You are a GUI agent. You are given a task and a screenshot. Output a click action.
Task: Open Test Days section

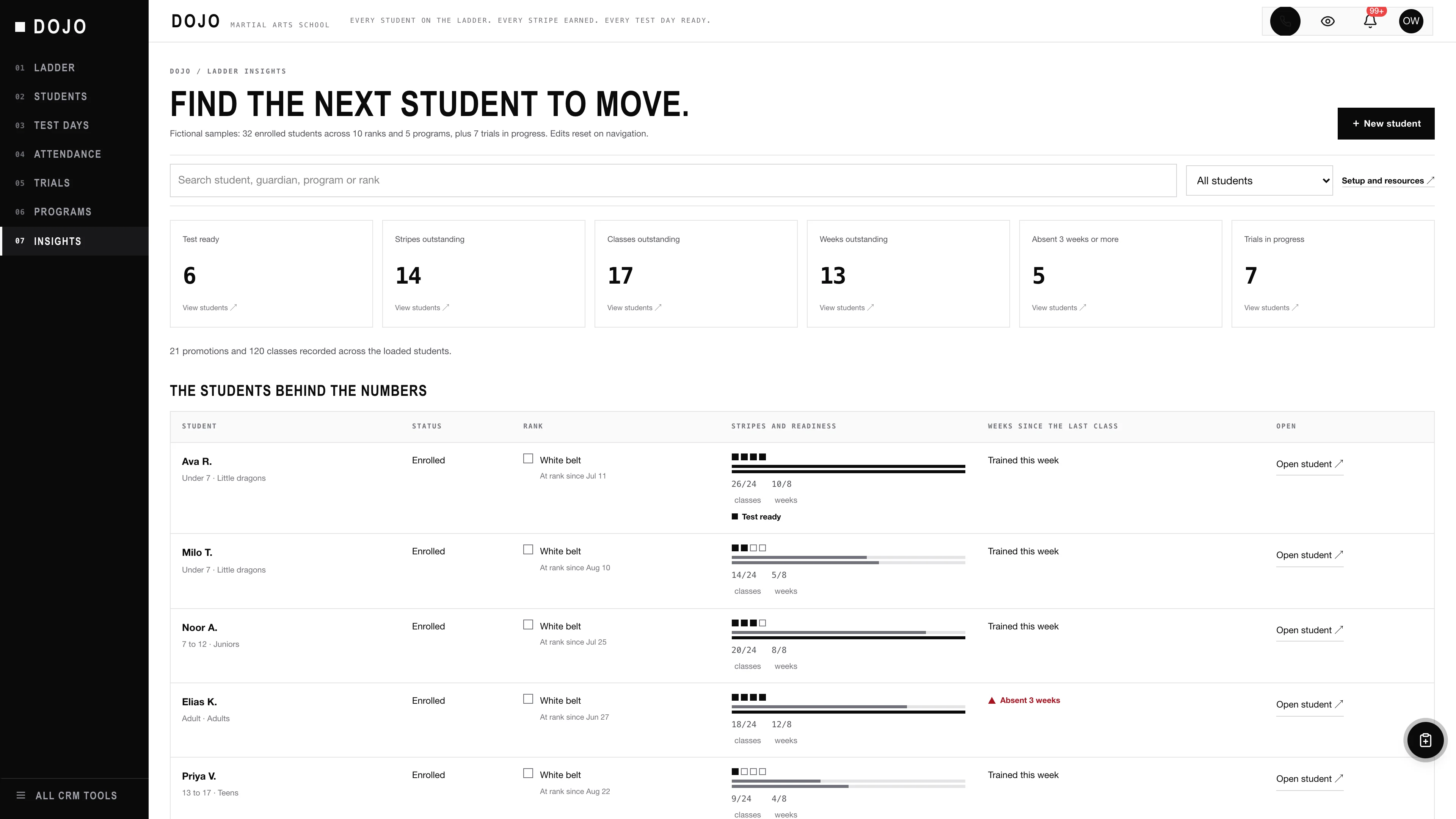coord(74,126)
